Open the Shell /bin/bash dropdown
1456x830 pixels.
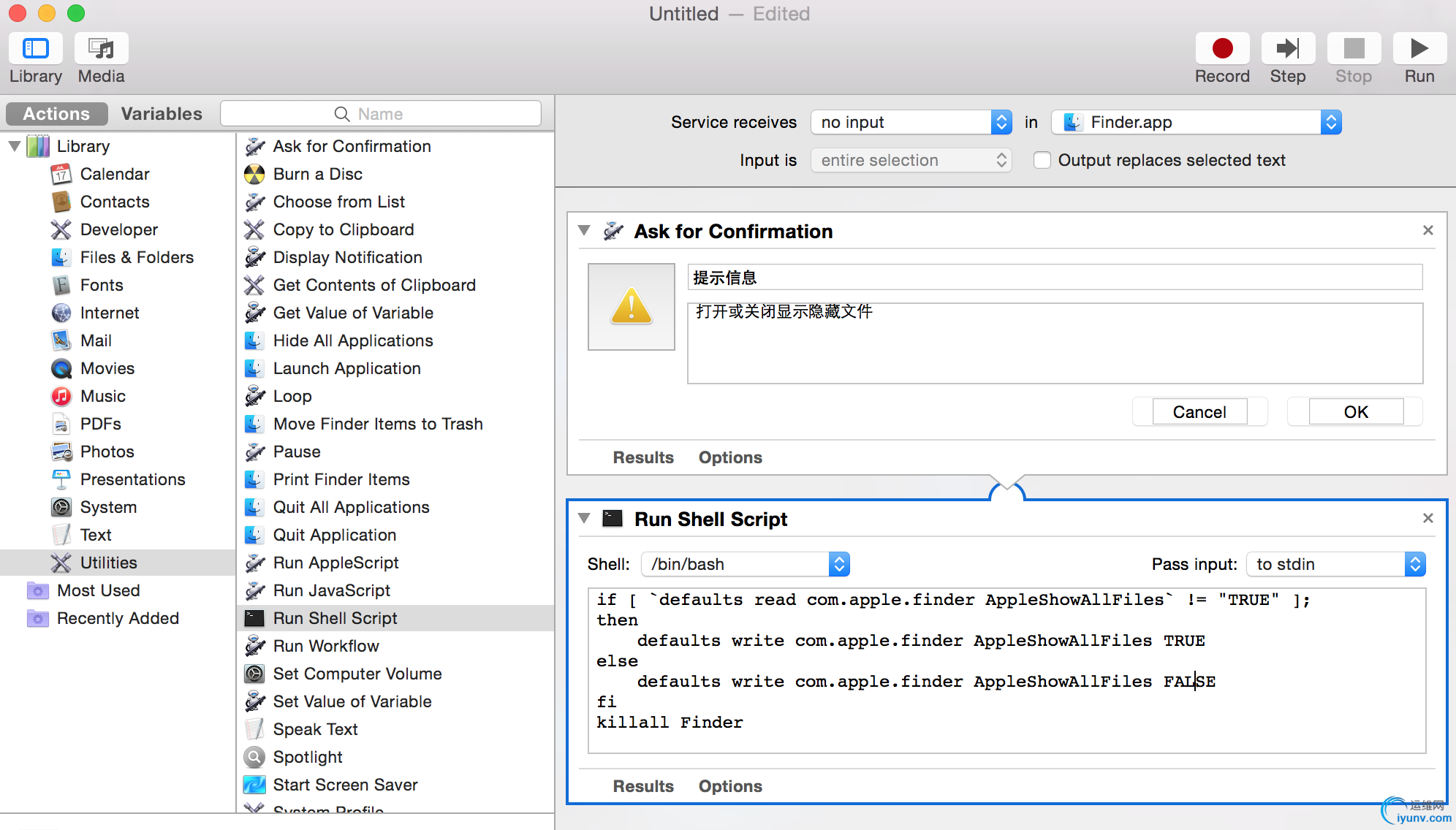[x=744, y=564]
